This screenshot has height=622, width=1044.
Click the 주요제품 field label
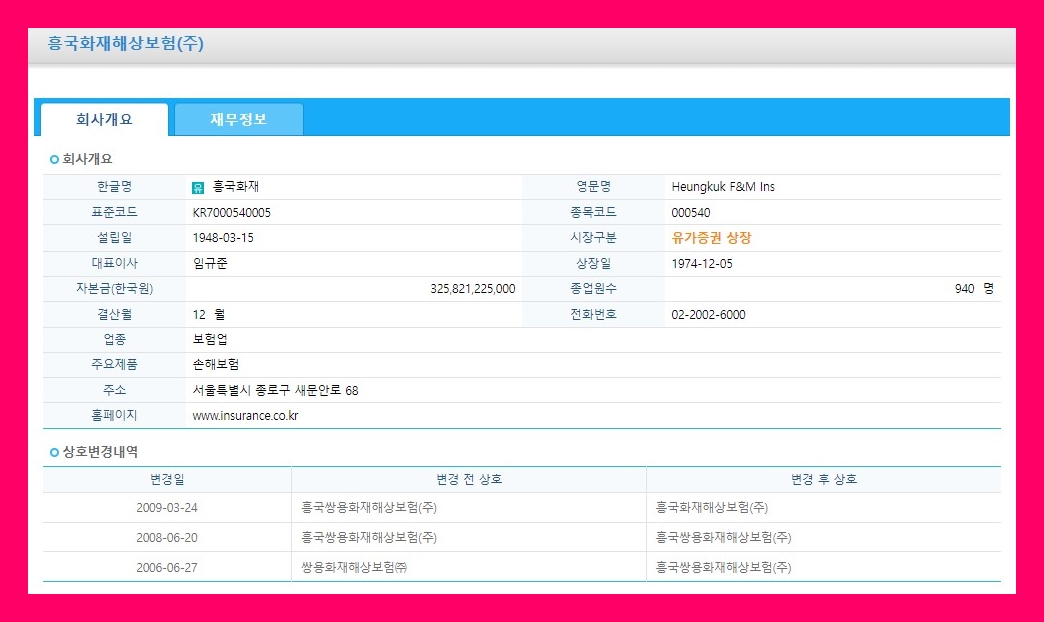point(115,365)
